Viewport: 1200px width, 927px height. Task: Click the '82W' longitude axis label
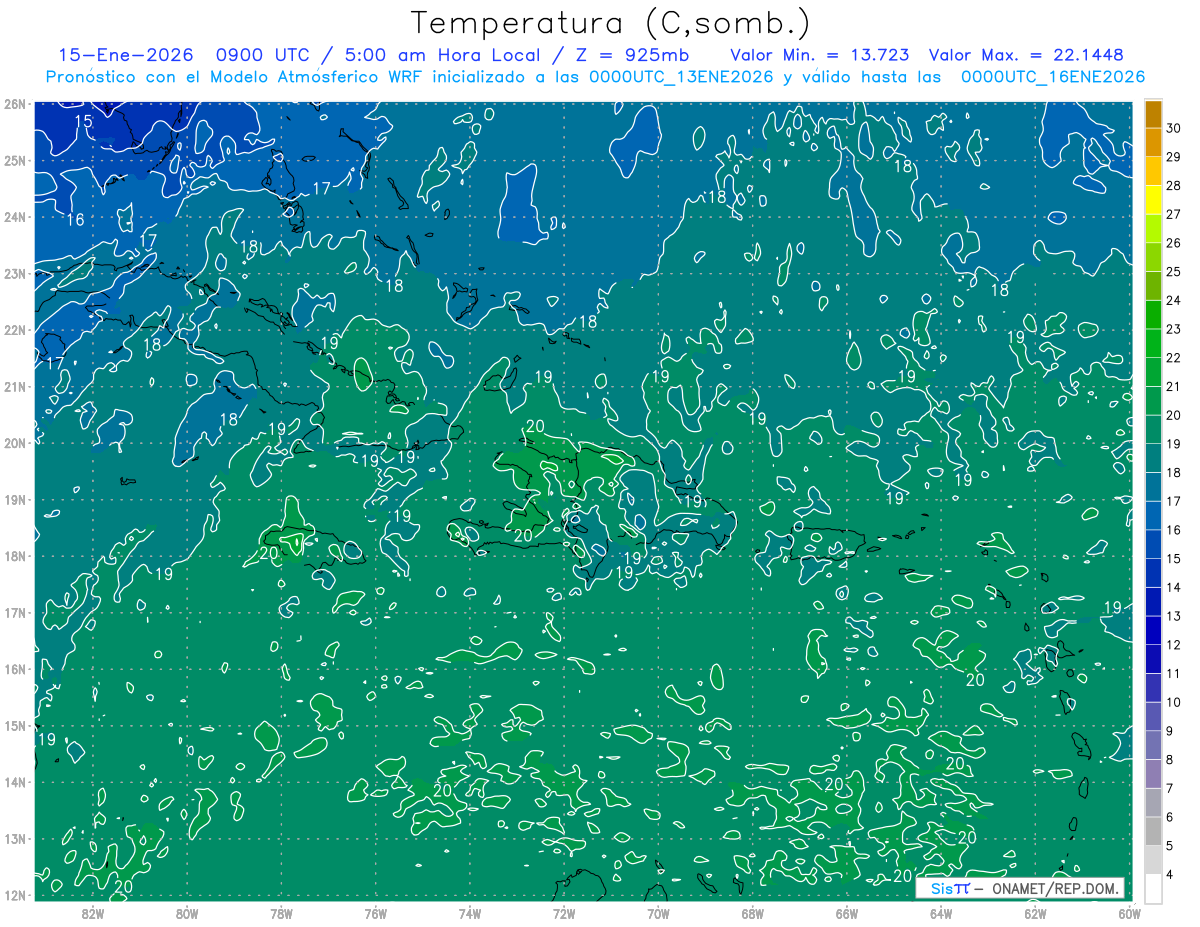pyautogui.click(x=92, y=913)
